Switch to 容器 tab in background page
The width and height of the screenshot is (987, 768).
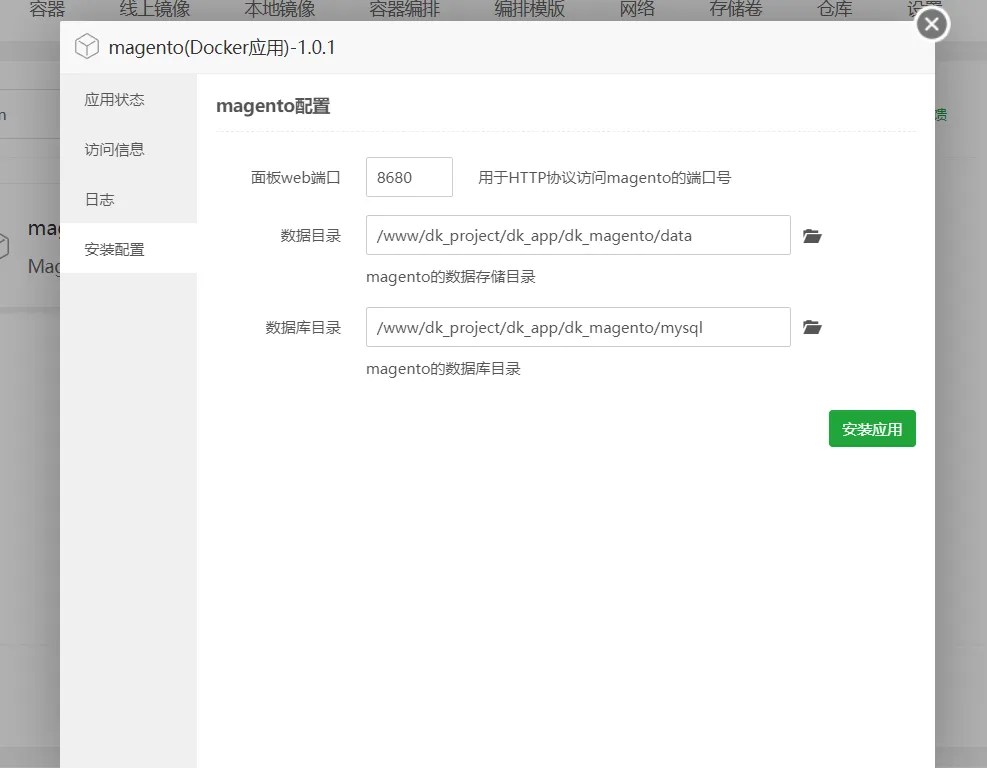click(47, 9)
